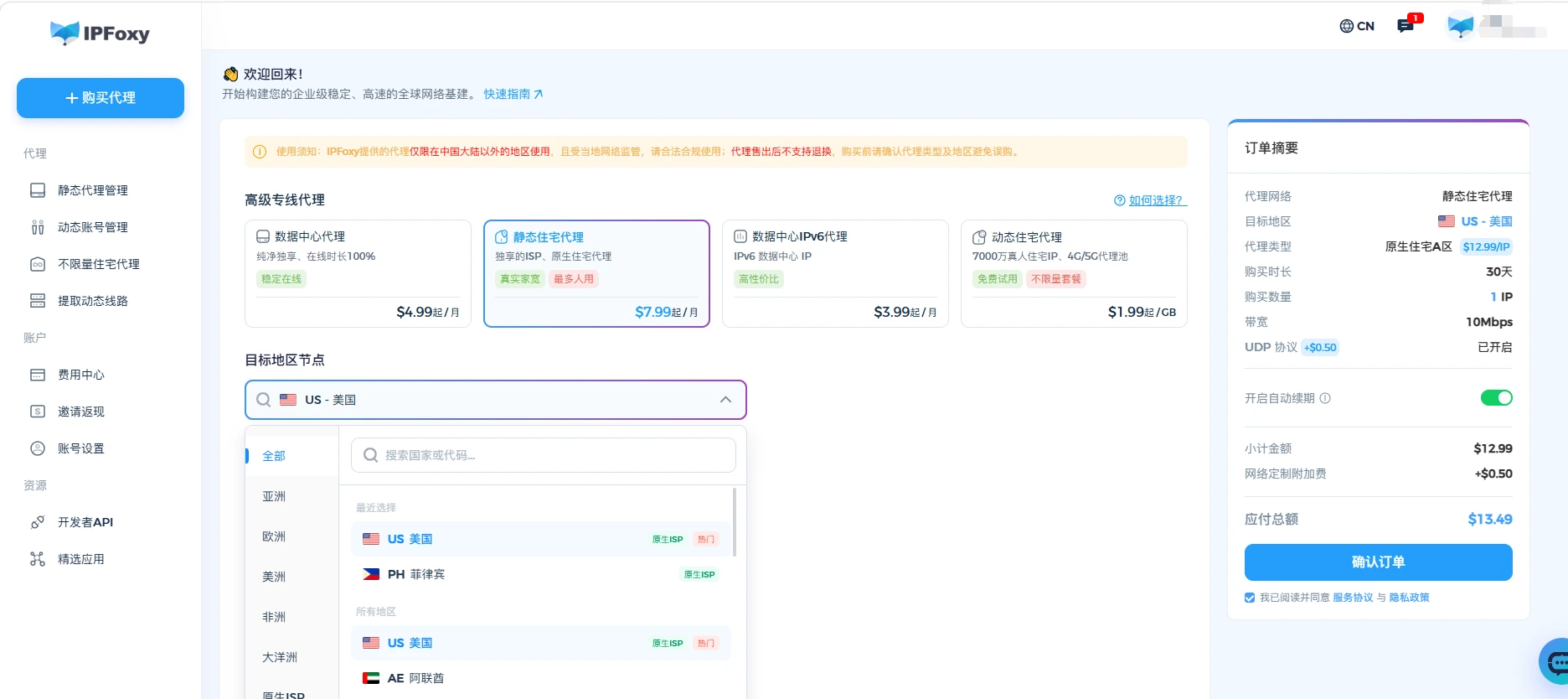Image resolution: width=1568 pixels, height=699 pixels.
Task: Open the 服务协议 link
Action: (1353, 598)
